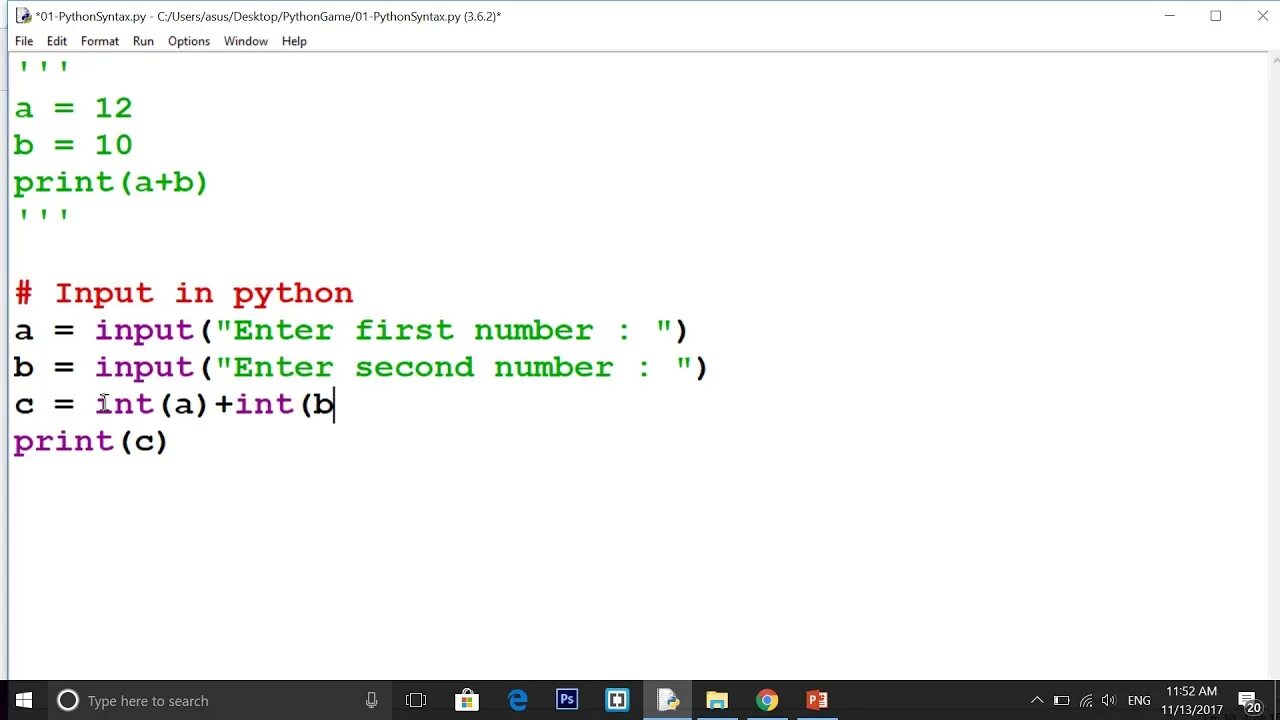Open the Windows Start menu

pos(24,700)
